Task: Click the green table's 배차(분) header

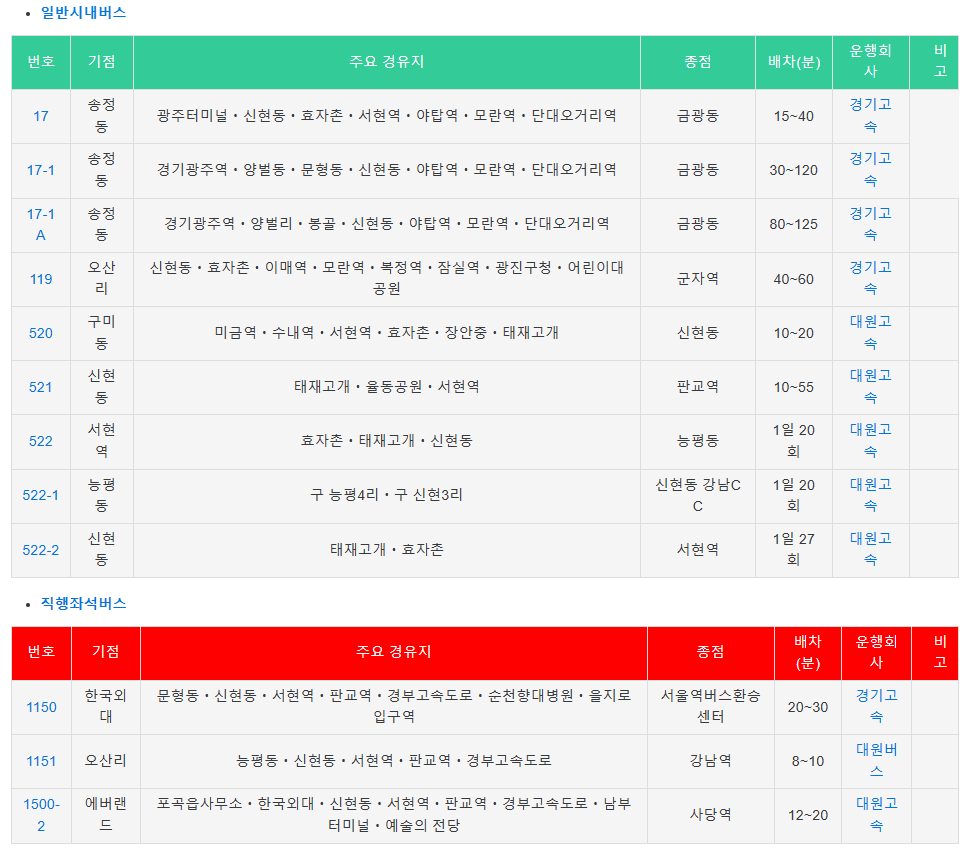Action: pos(794,62)
